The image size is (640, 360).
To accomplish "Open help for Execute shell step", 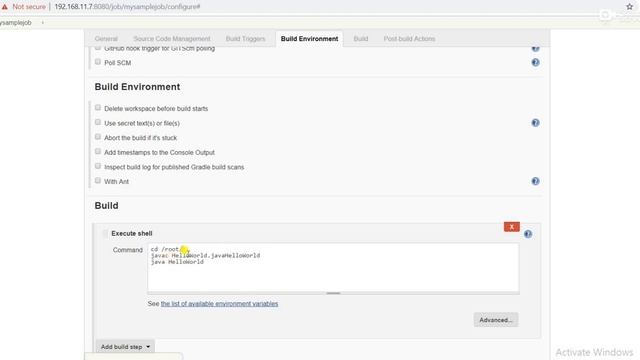I will [528, 234].
